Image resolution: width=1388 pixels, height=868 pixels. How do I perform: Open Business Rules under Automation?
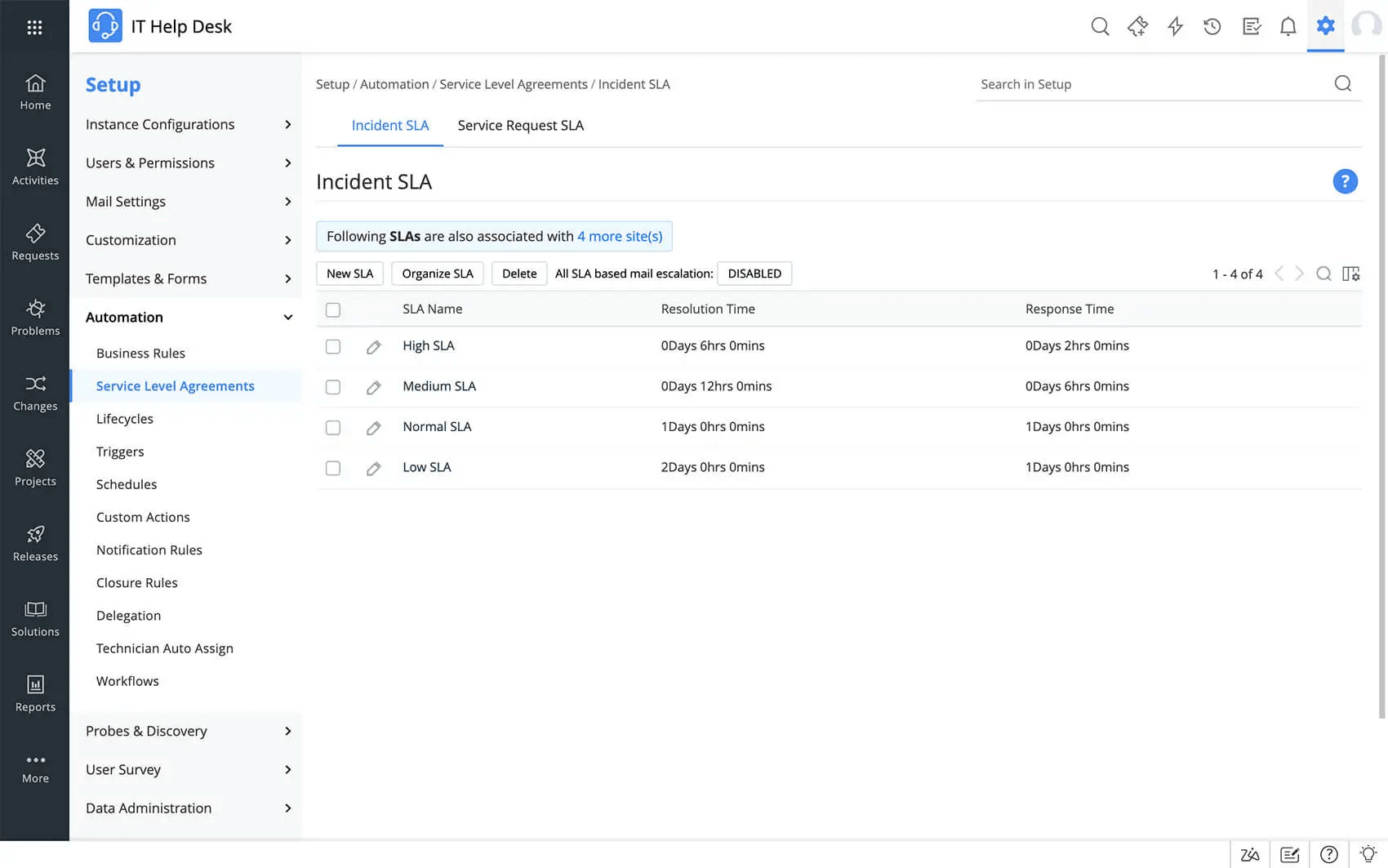click(140, 354)
